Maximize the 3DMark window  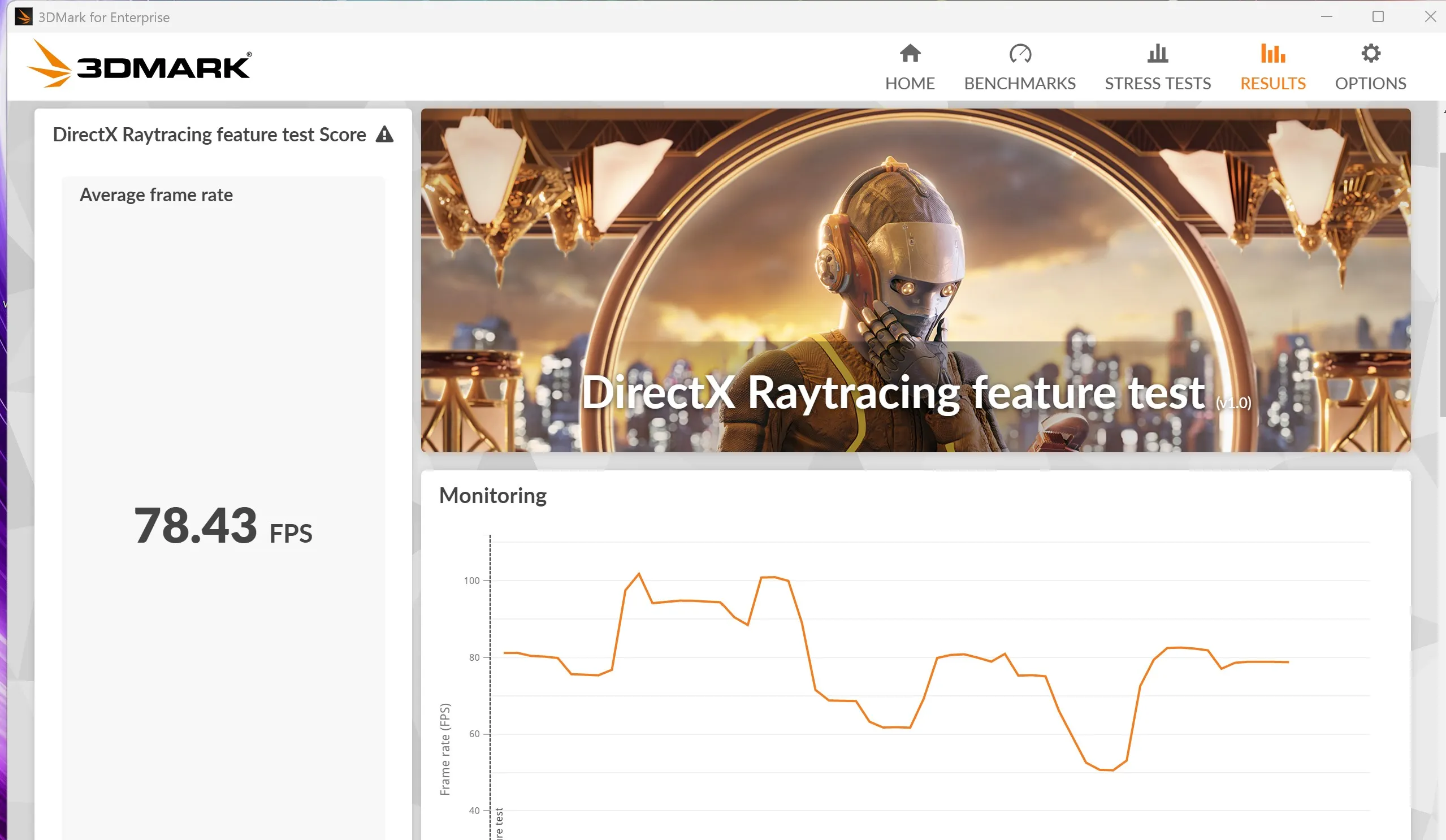click(1378, 16)
